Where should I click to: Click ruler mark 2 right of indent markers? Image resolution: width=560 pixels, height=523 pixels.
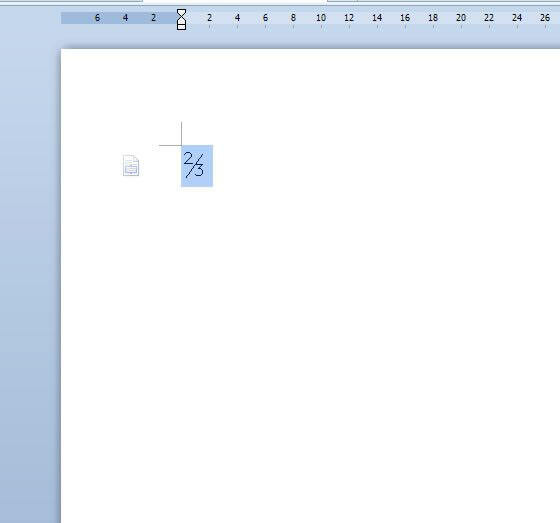(209, 18)
